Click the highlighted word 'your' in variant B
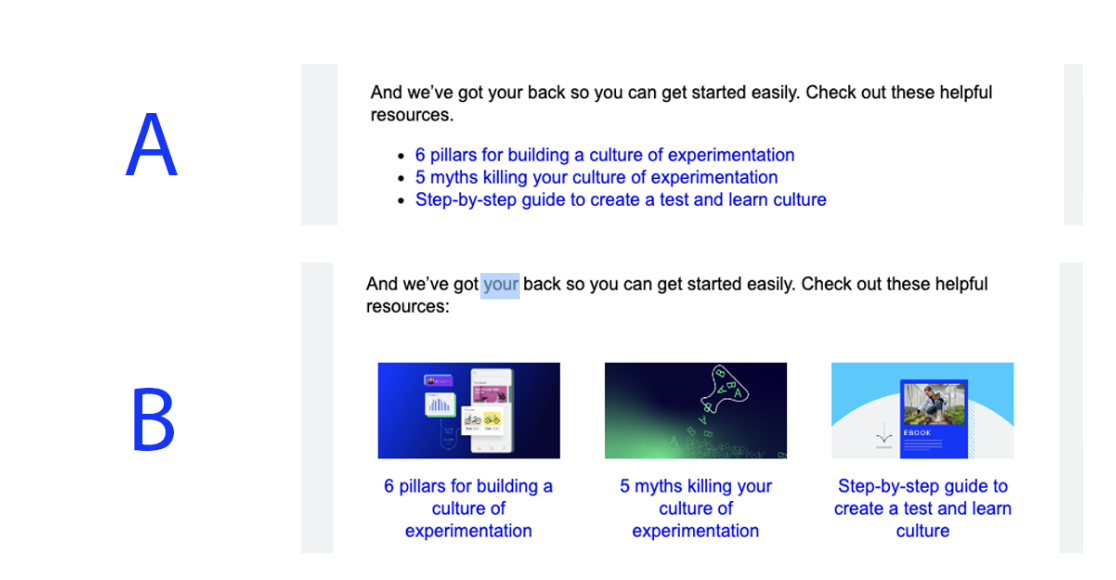 (x=501, y=284)
